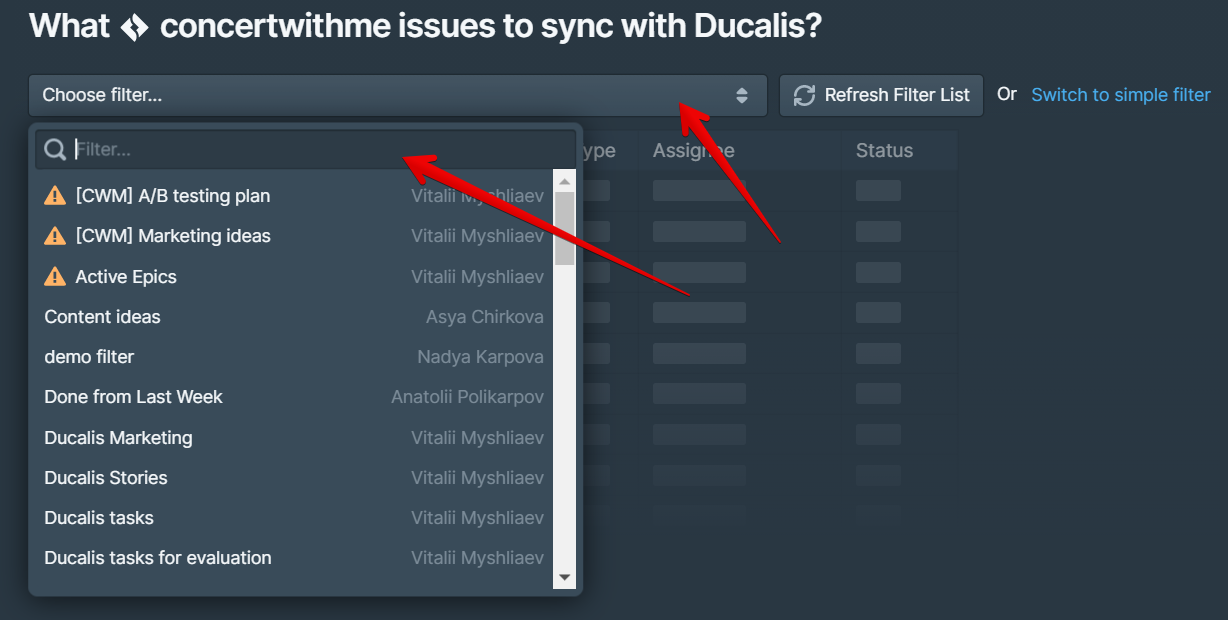Click the search magnifier icon

(55, 150)
